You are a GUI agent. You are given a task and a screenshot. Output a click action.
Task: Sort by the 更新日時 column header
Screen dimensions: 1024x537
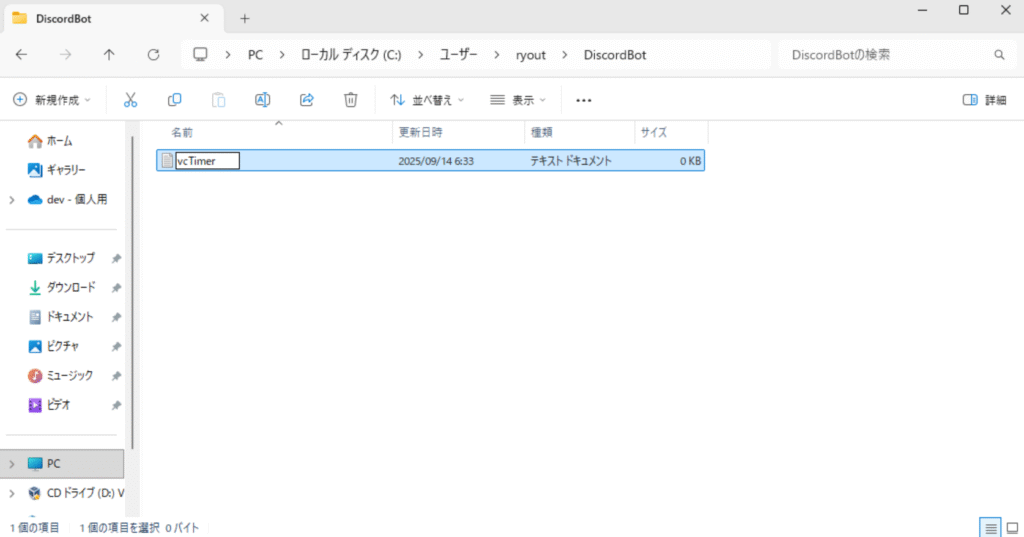[421, 132]
